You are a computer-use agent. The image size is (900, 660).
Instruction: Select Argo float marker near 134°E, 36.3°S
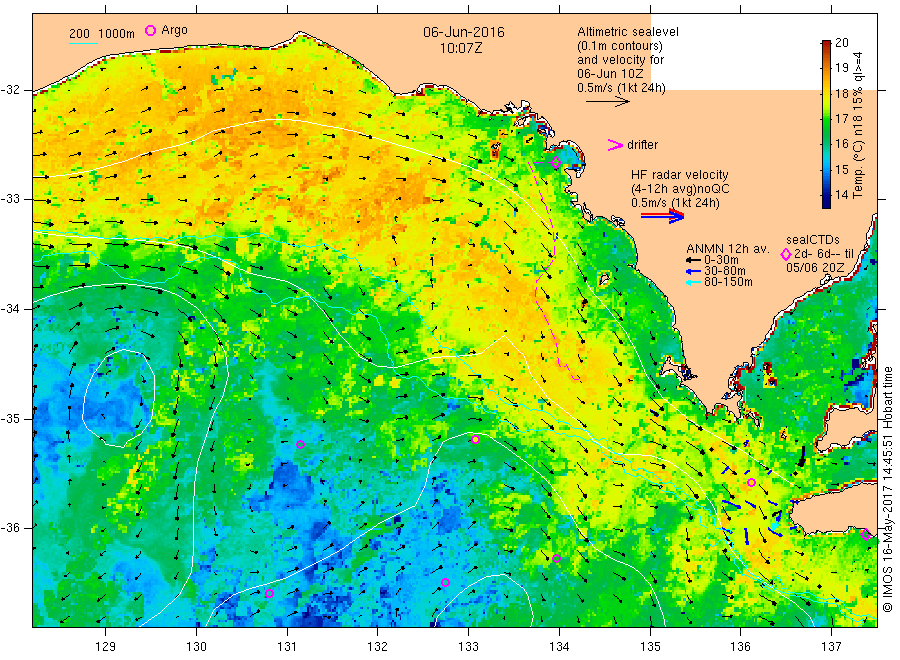tap(556, 558)
